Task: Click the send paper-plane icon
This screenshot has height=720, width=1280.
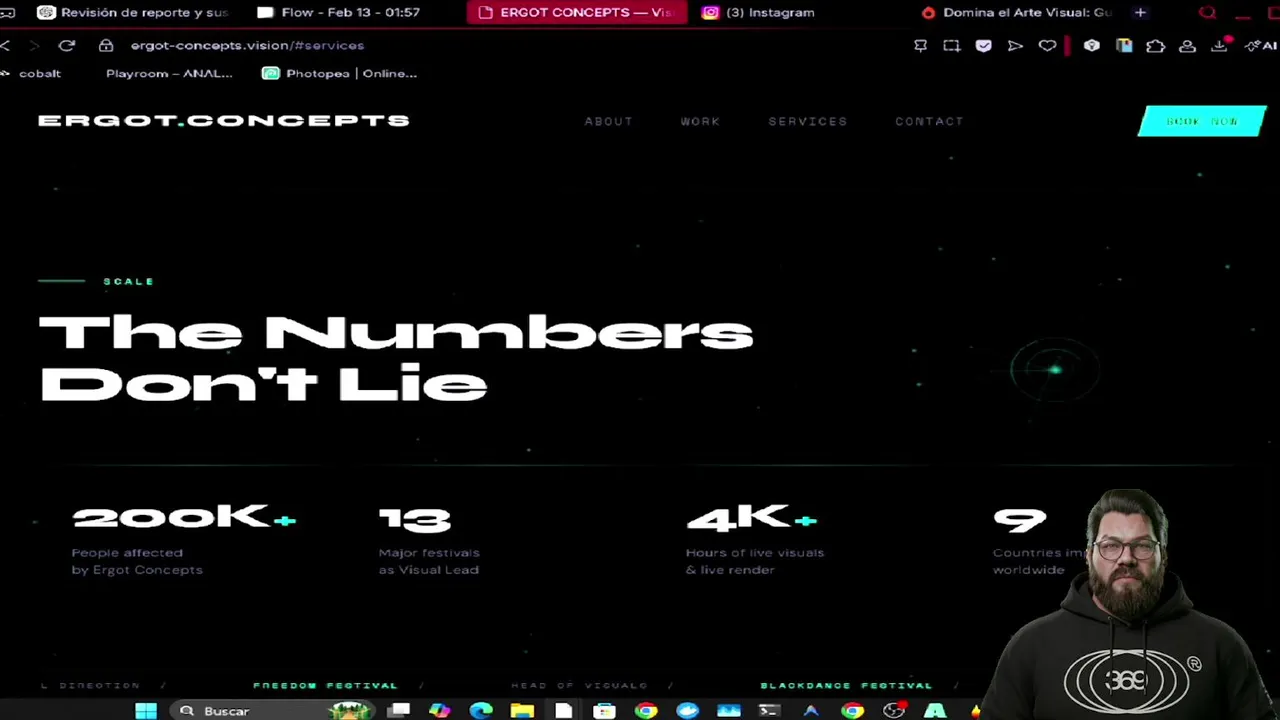Action: (x=1015, y=46)
